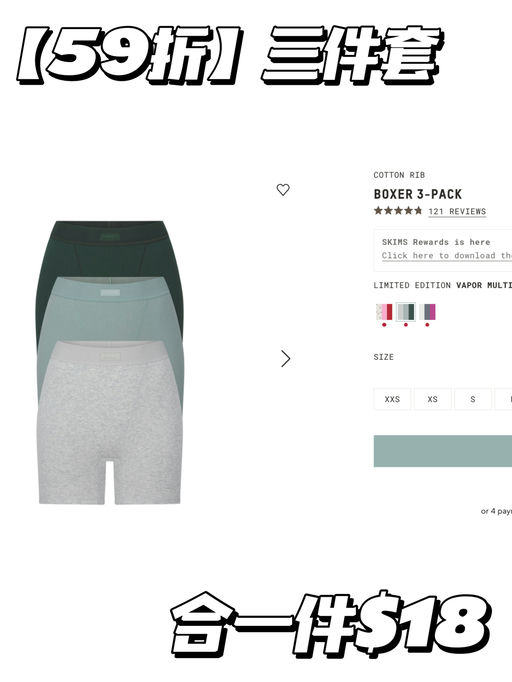Viewport: 512px width, 682px height.
Task: Show the next product image with the right chevron
Action: (285, 359)
